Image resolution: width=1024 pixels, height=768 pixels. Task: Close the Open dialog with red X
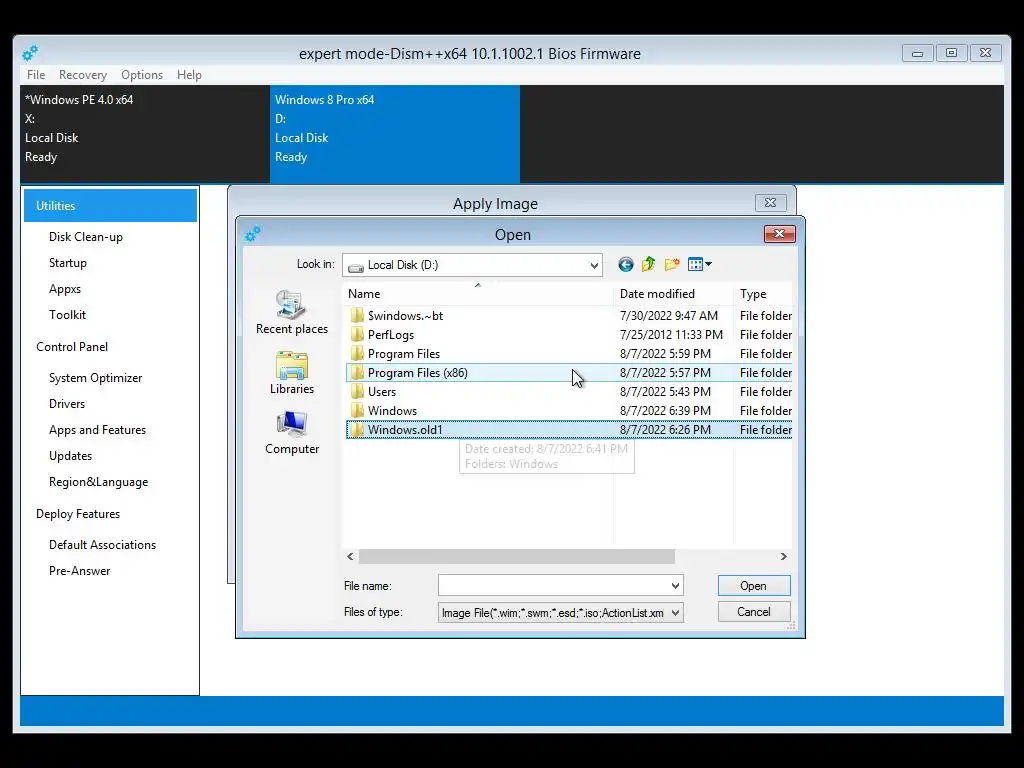click(x=780, y=234)
